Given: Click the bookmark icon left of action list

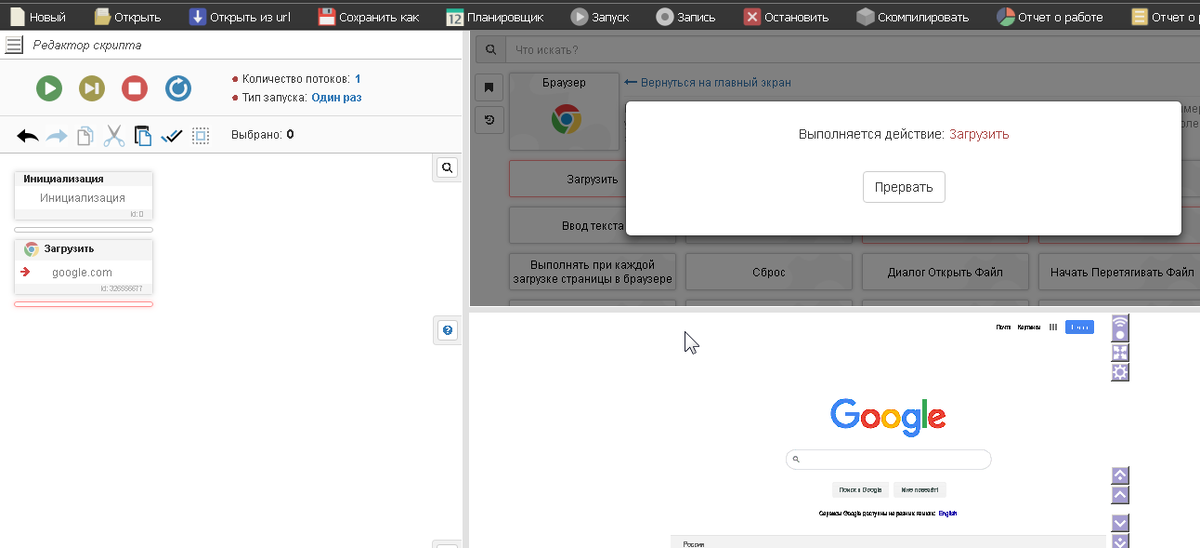Looking at the screenshot, I should click(x=489, y=87).
